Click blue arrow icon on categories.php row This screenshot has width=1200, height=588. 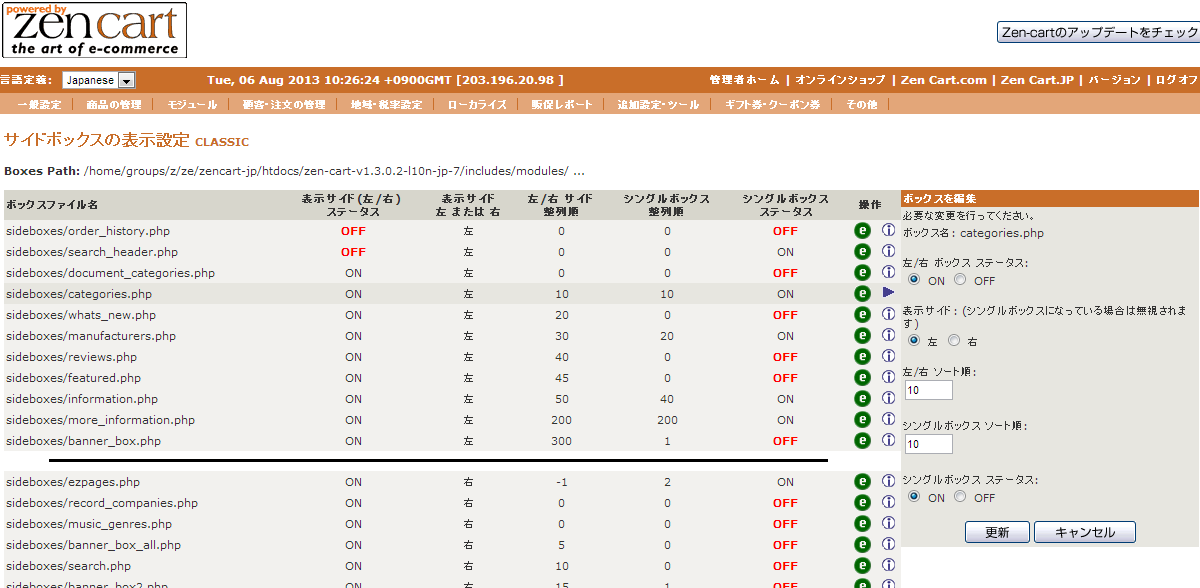888,293
